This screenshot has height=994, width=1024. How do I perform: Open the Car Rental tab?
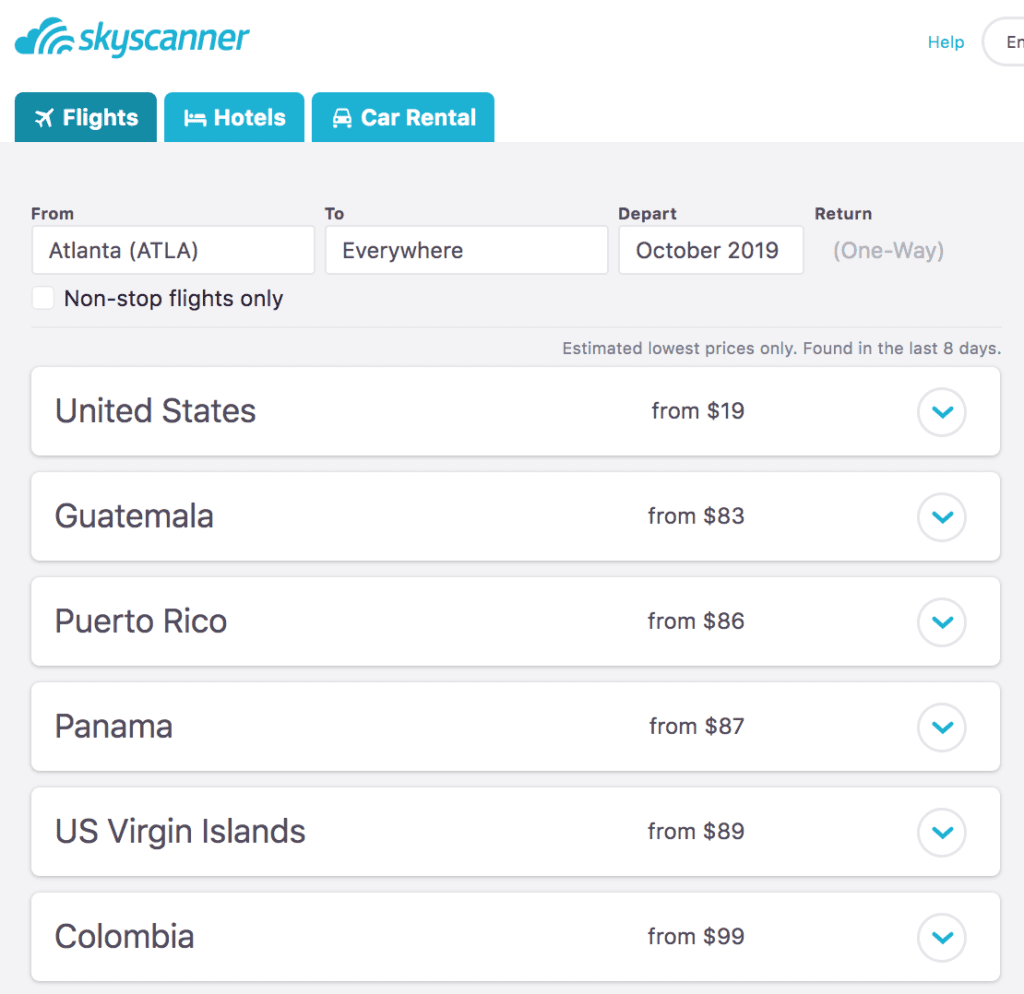pos(403,117)
